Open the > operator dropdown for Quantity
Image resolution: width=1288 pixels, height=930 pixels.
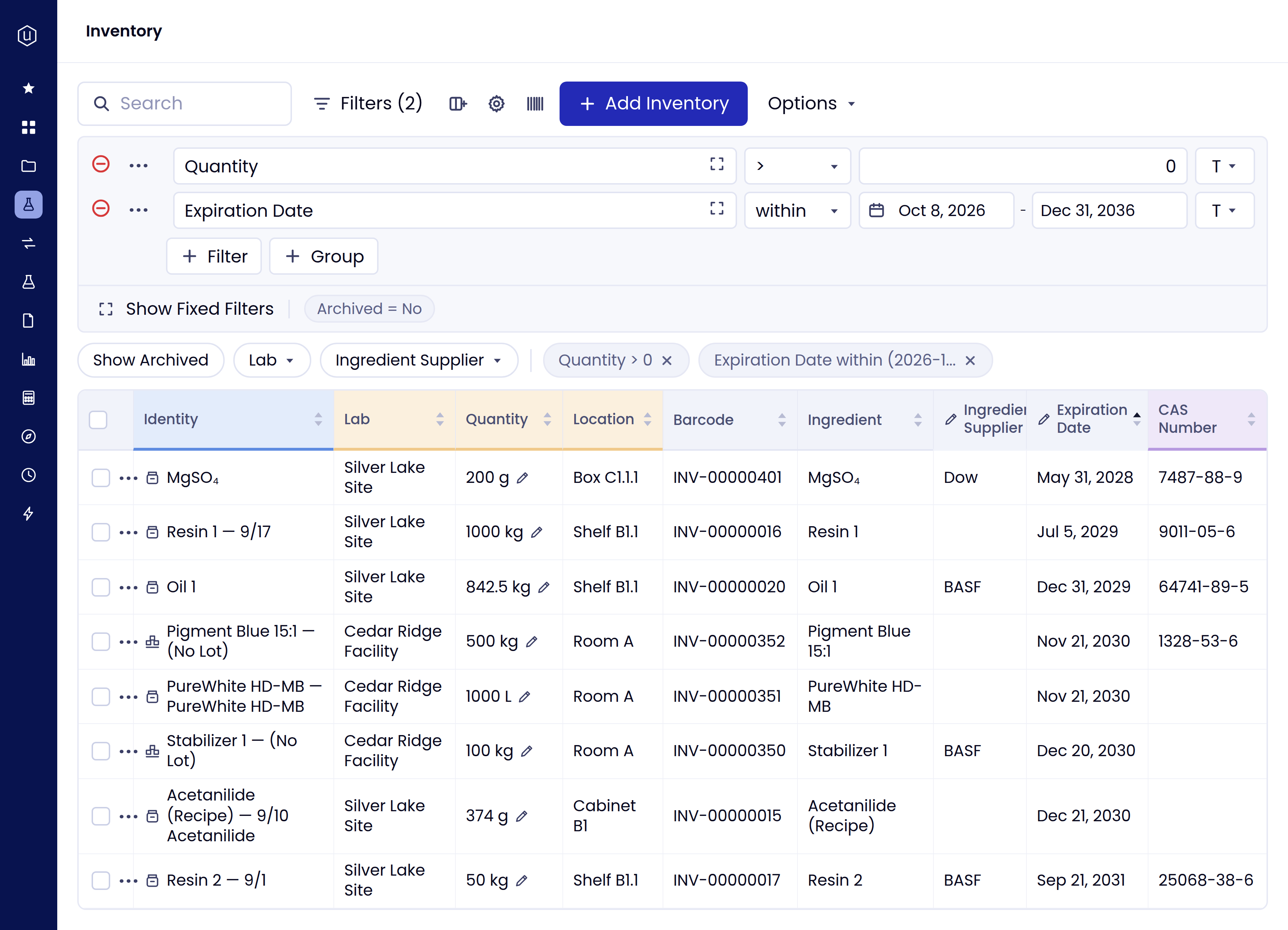(797, 166)
